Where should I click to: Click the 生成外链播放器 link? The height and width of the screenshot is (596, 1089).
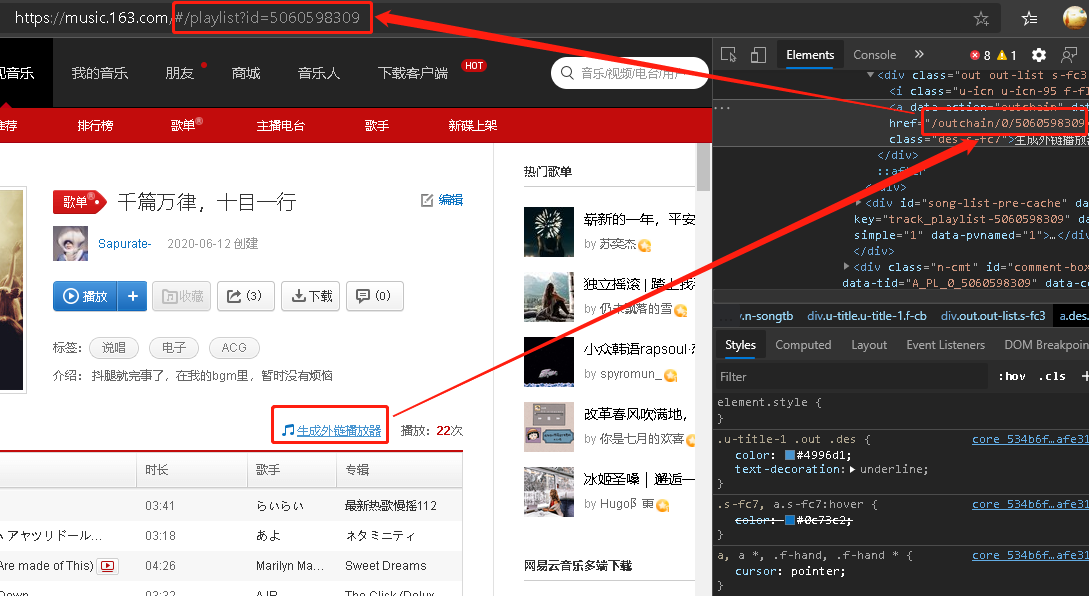[x=339, y=431]
